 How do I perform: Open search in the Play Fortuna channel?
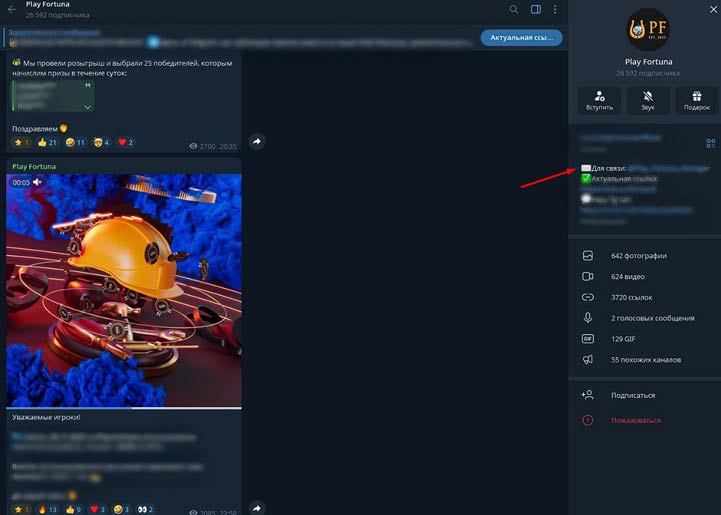514,10
